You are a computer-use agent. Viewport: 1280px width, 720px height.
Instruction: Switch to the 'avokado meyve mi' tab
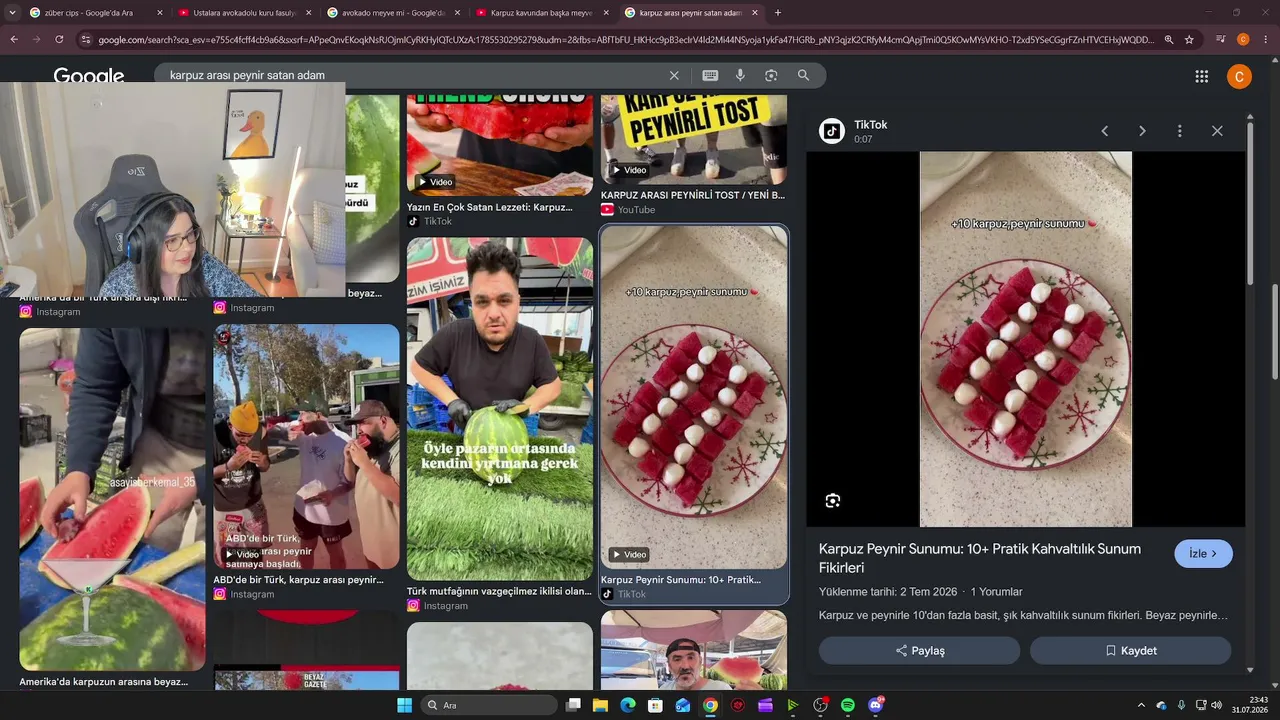click(393, 13)
